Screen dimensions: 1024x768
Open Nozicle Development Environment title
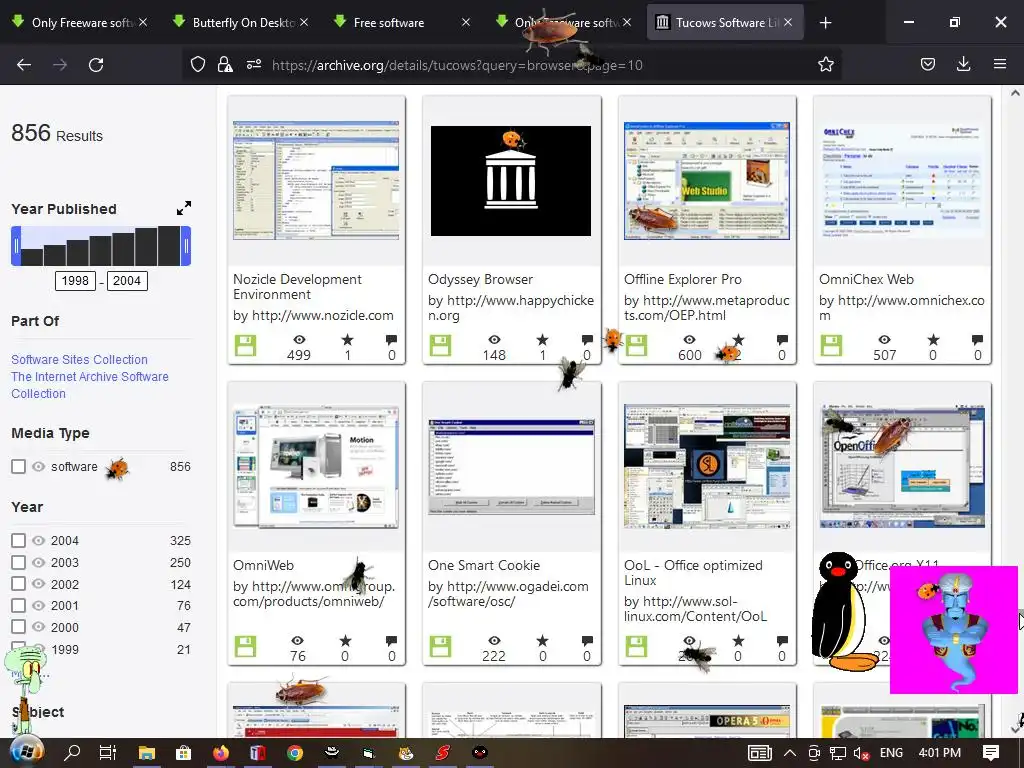[x=297, y=287]
